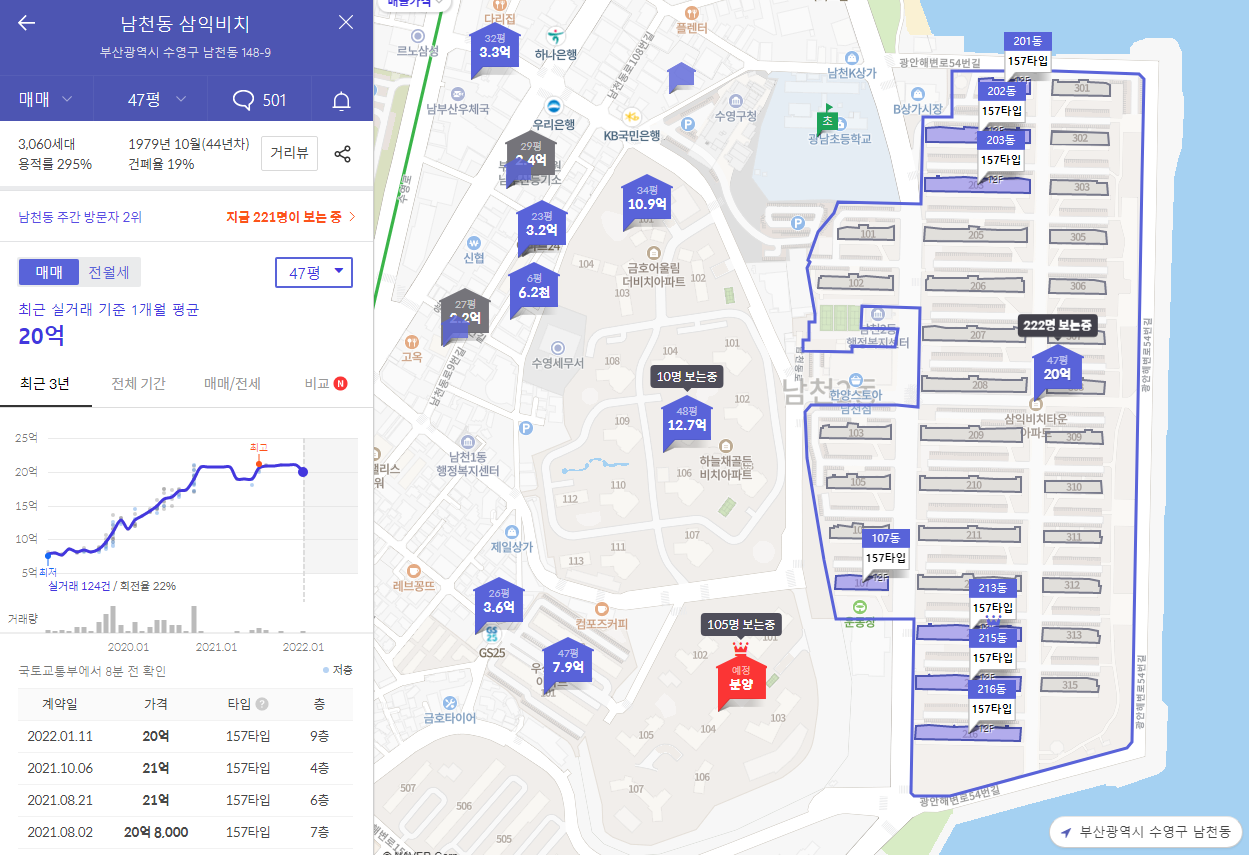This screenshot has height=855, width=1249.
Task: Switch to 전월세 toggle option
Action: (x=109, y=272)
